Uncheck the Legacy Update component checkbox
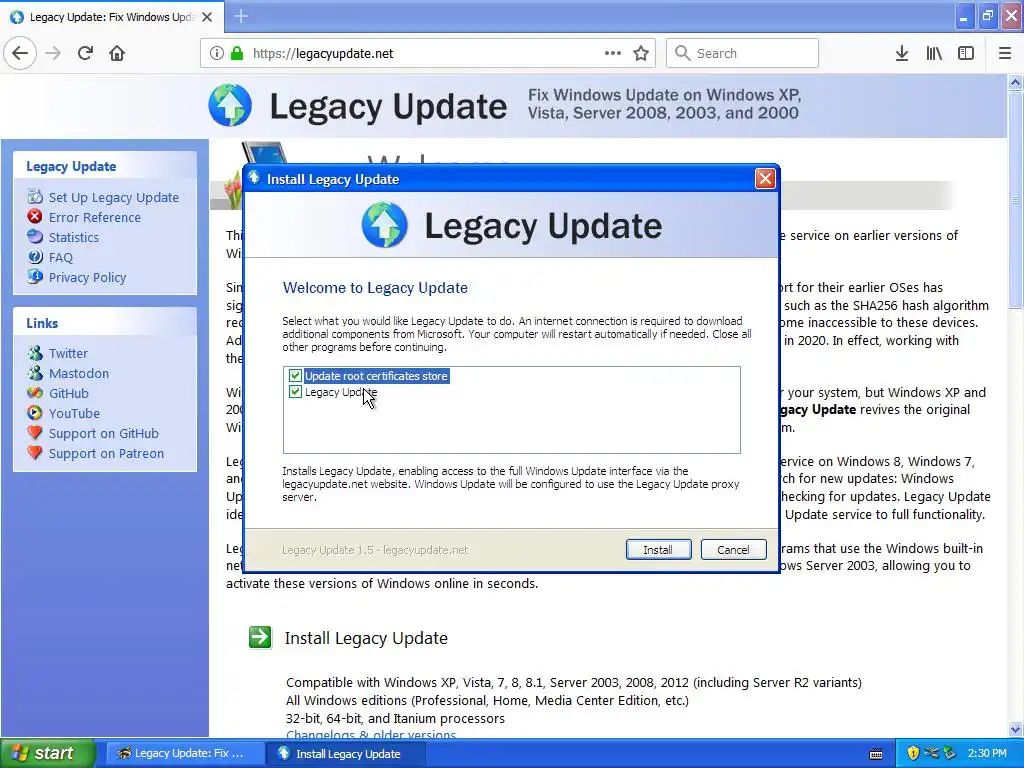The height and width of the screenshot is (768, 1024). [x=295, y=392]
